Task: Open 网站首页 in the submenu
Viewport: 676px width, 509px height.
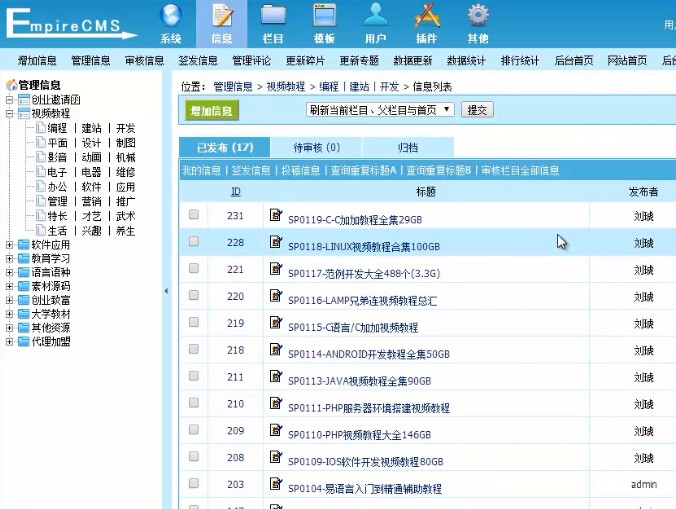Action: pos(627,60)
